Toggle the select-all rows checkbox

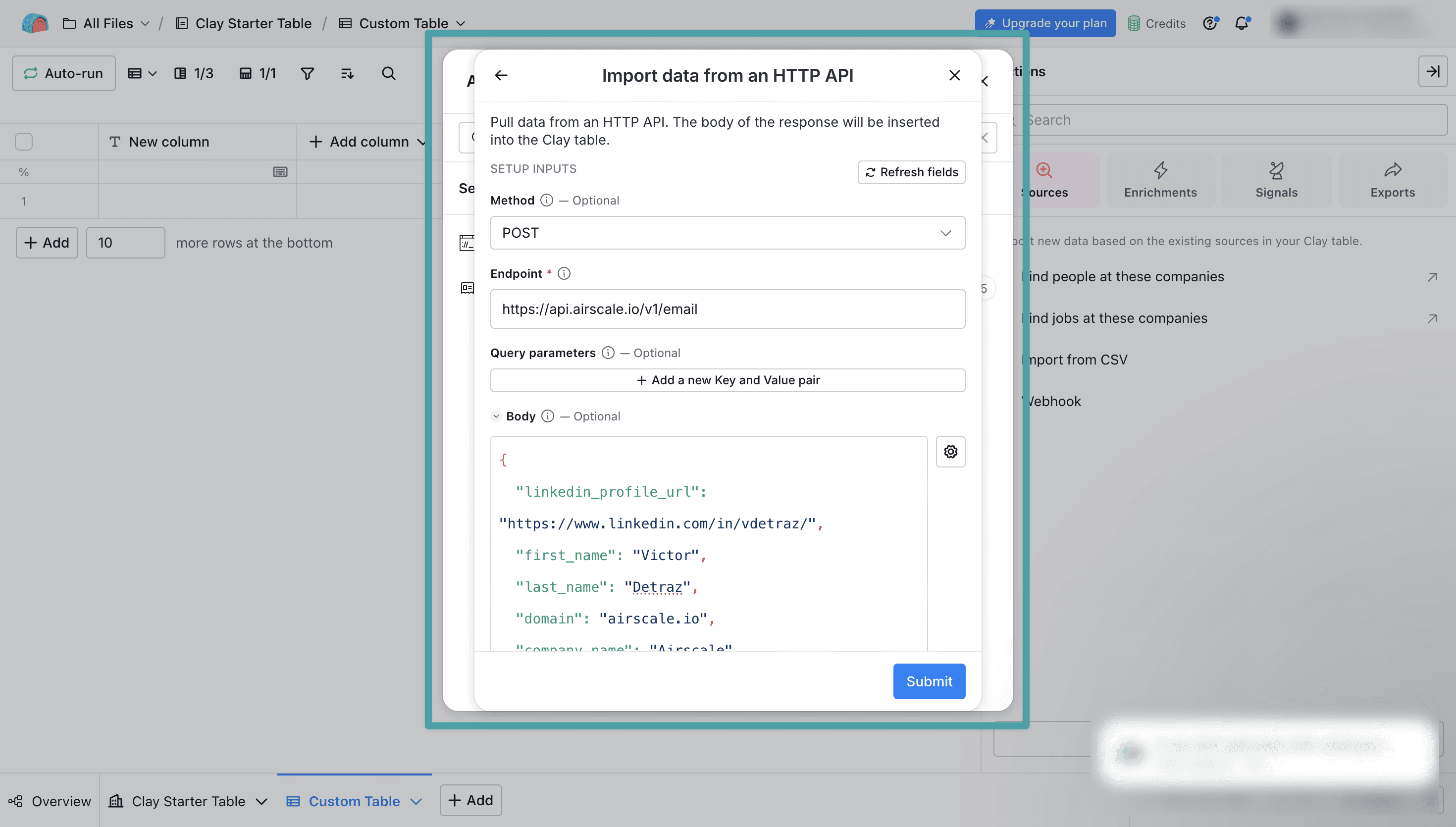click(24, 142)
